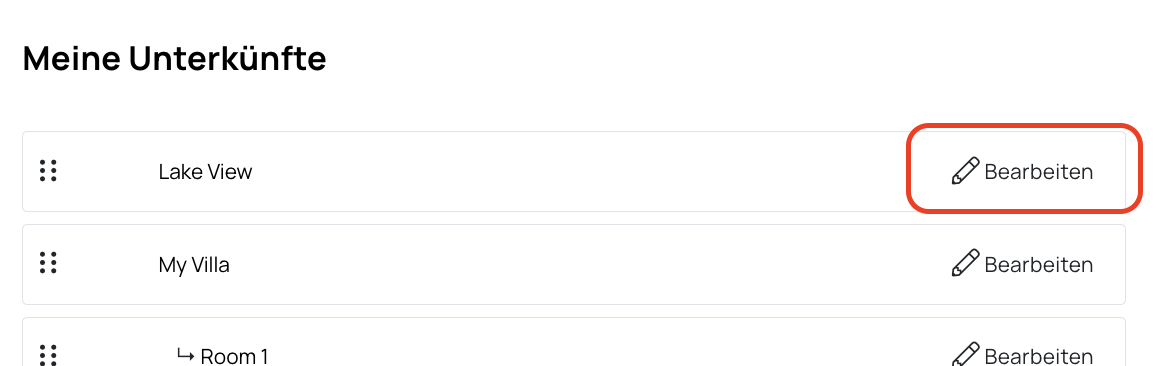Select the My Villa accommodation name
1160x366 pixels.
pos(194,265)
